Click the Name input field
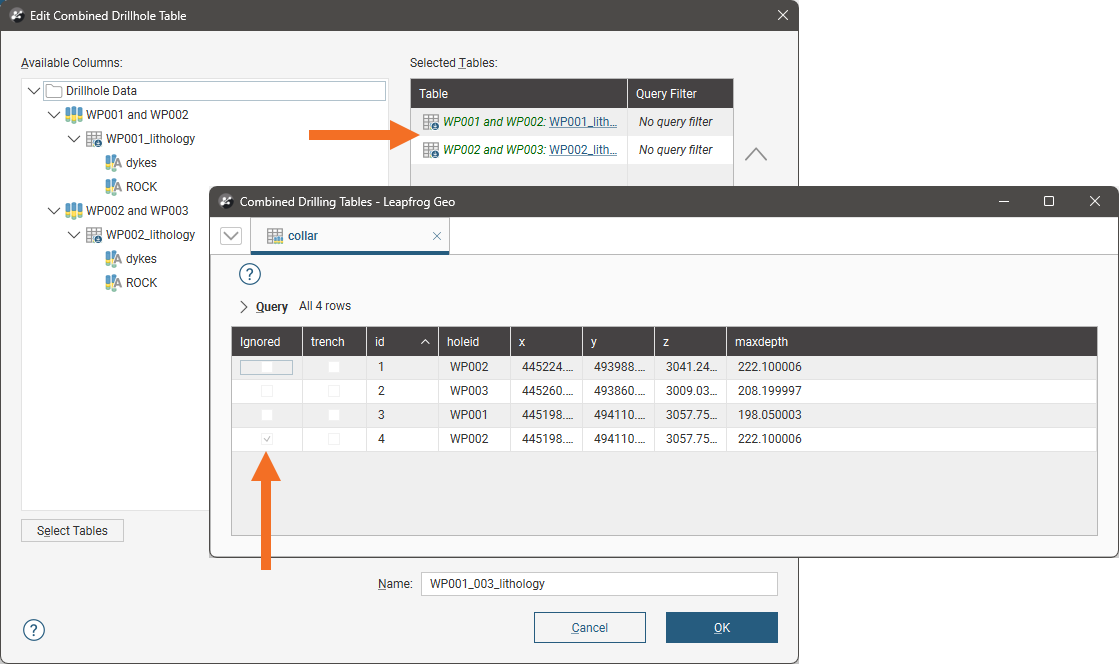The width and height of the screenshot is (1119, 664). [x=598, y=584]
